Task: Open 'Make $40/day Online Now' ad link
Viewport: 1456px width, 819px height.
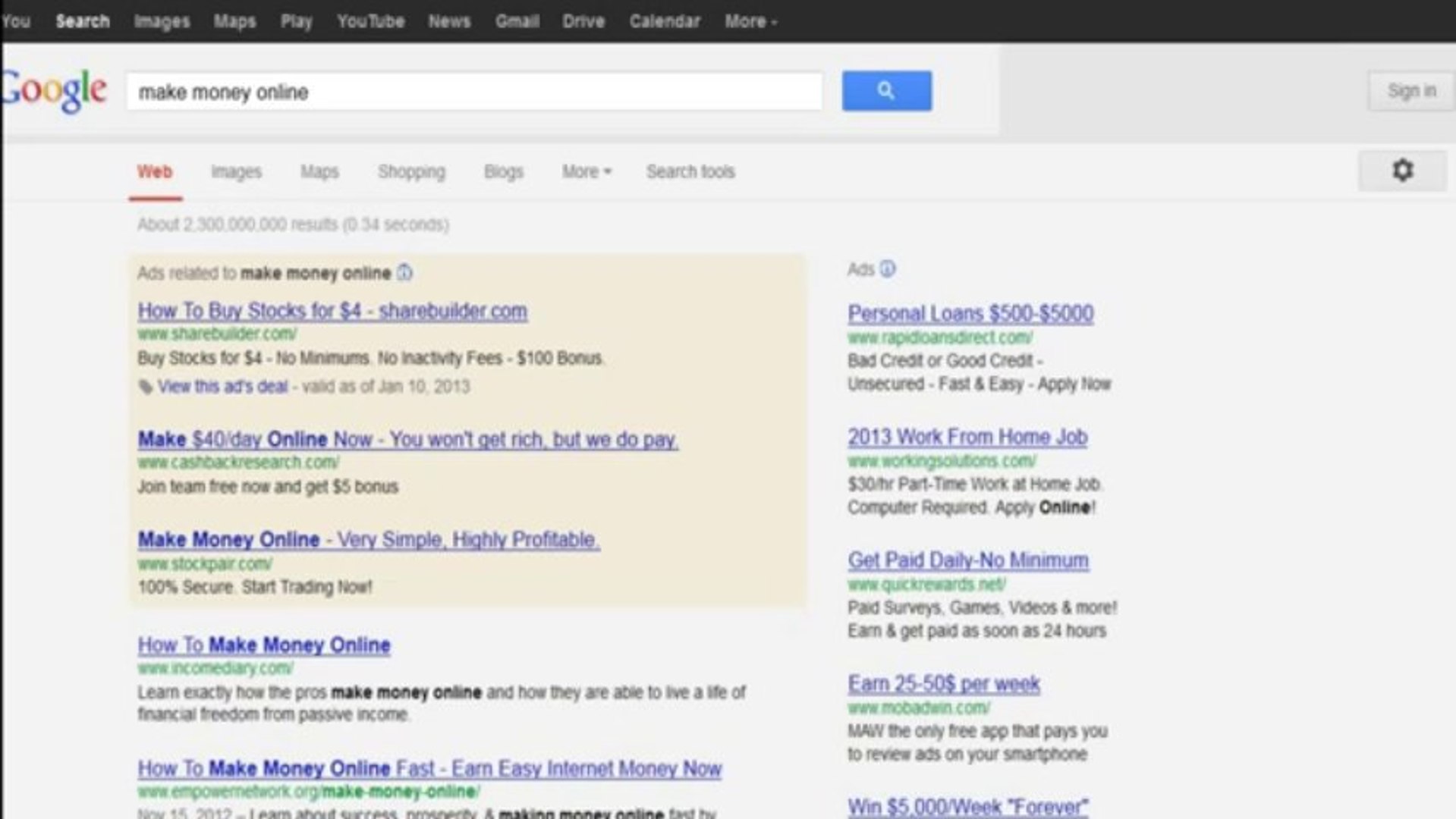Action: 408,440
